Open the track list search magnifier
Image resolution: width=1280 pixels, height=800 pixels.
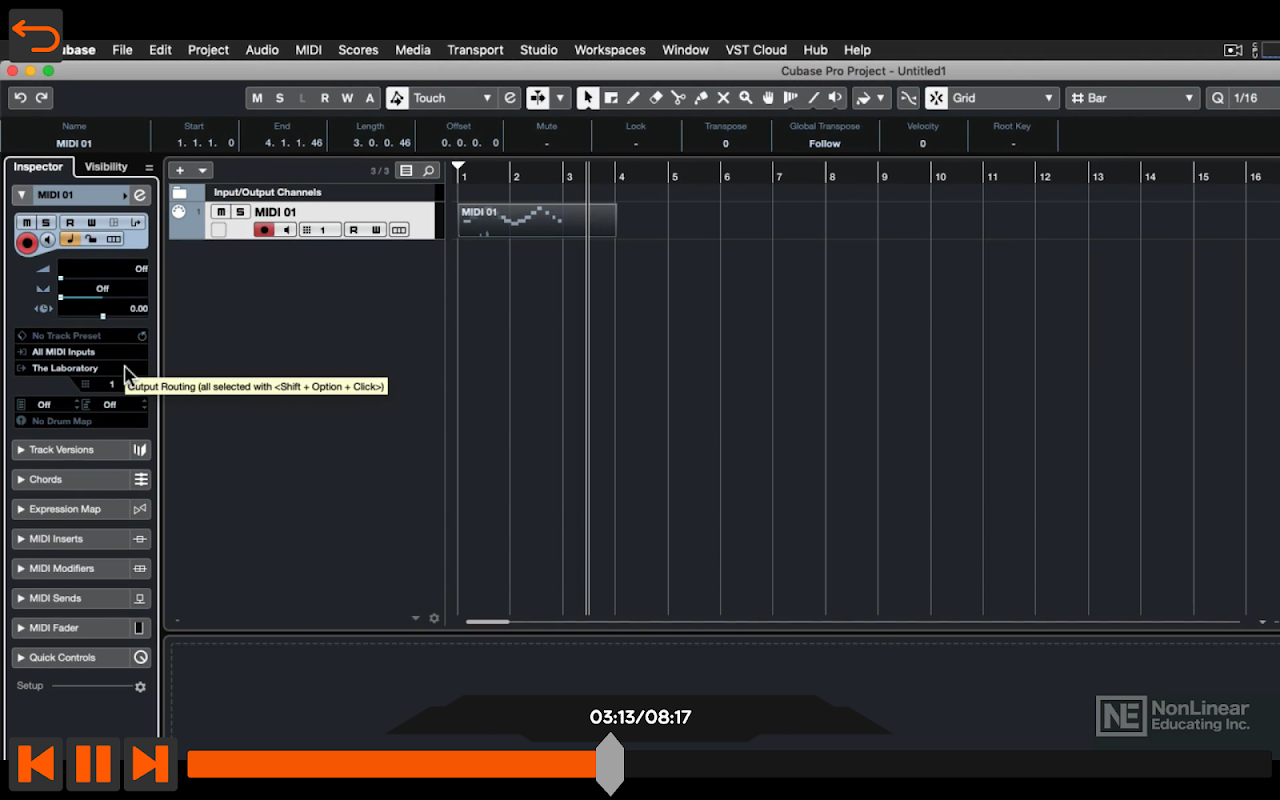tap(429, 171)
